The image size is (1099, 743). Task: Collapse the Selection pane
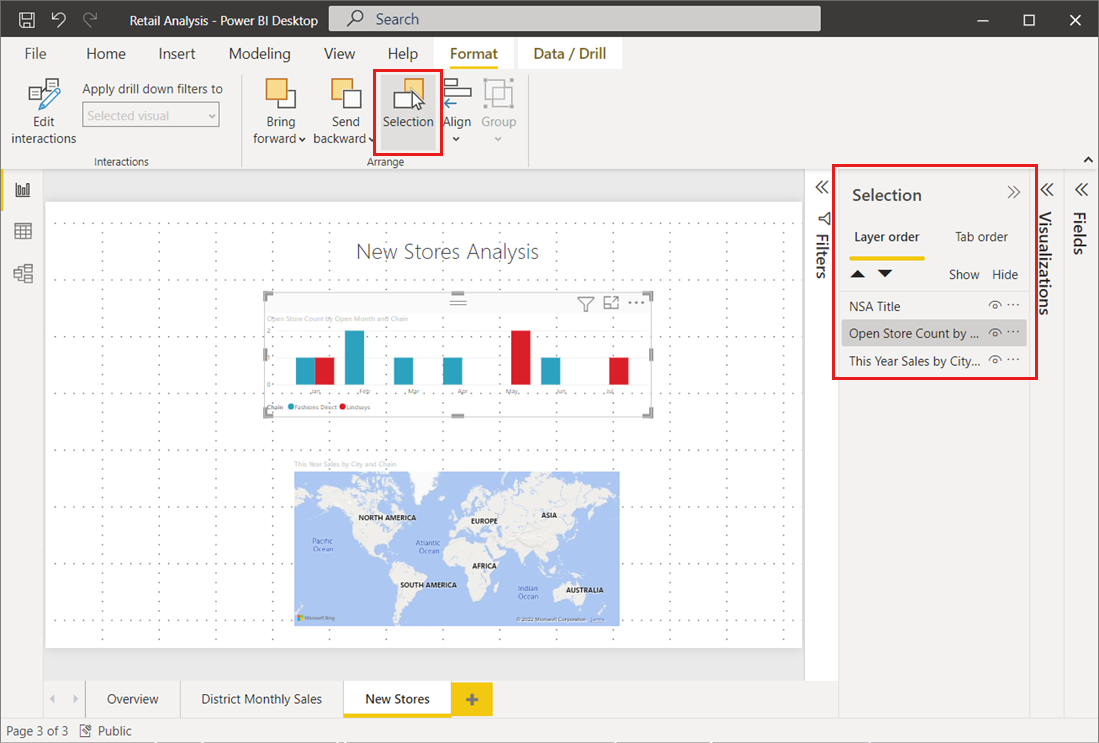coord(1013,192)
